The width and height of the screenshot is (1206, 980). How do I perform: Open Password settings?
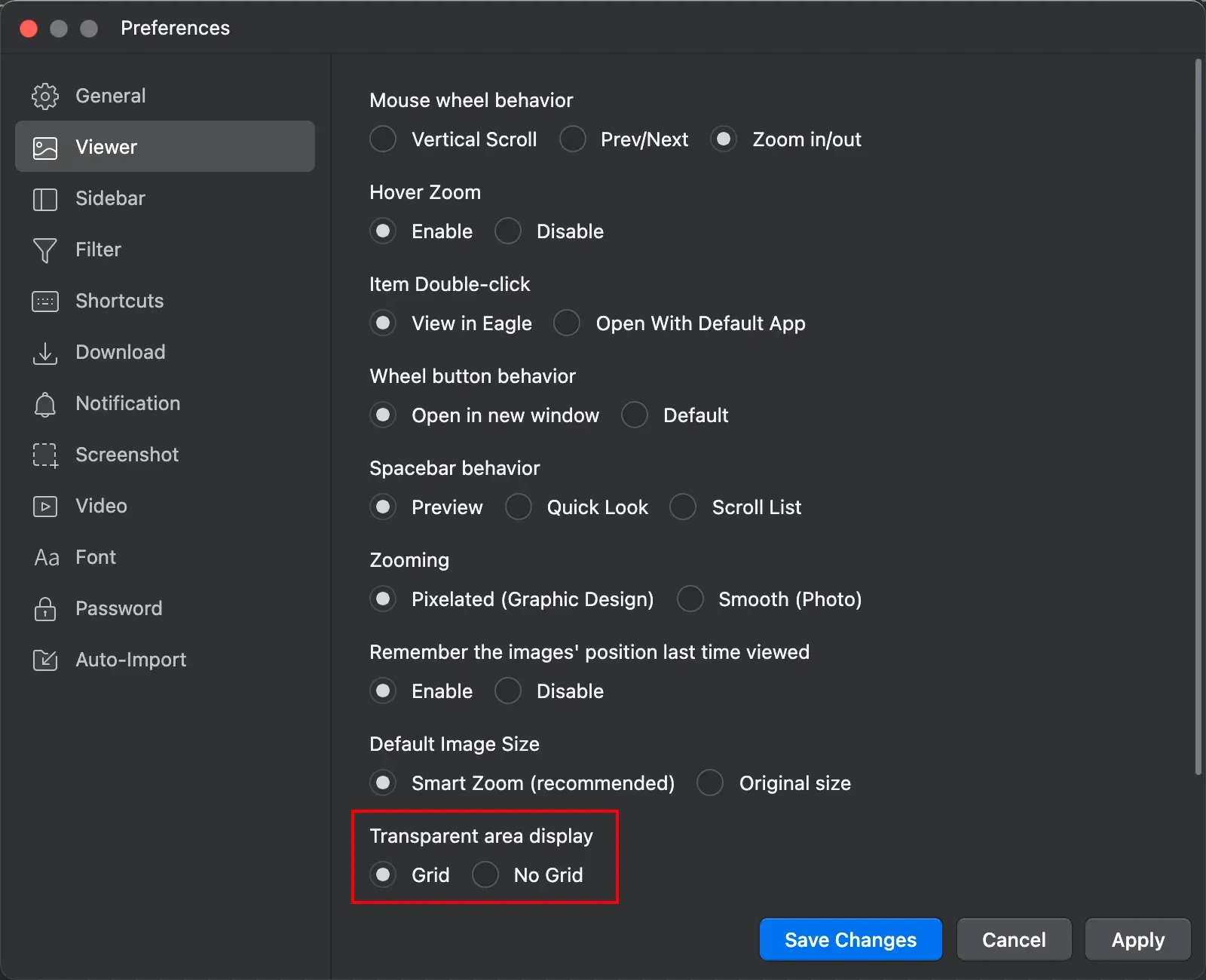(x=165, y=608)
